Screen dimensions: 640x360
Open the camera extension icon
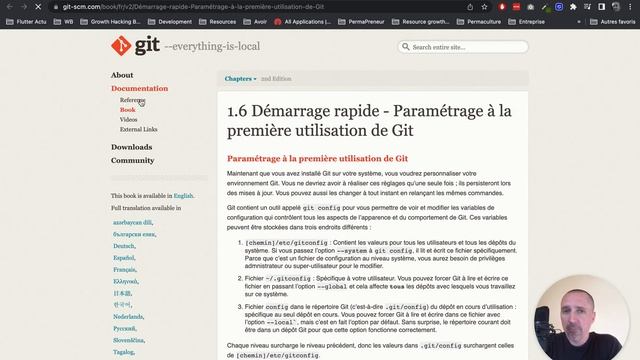(530, 7)
